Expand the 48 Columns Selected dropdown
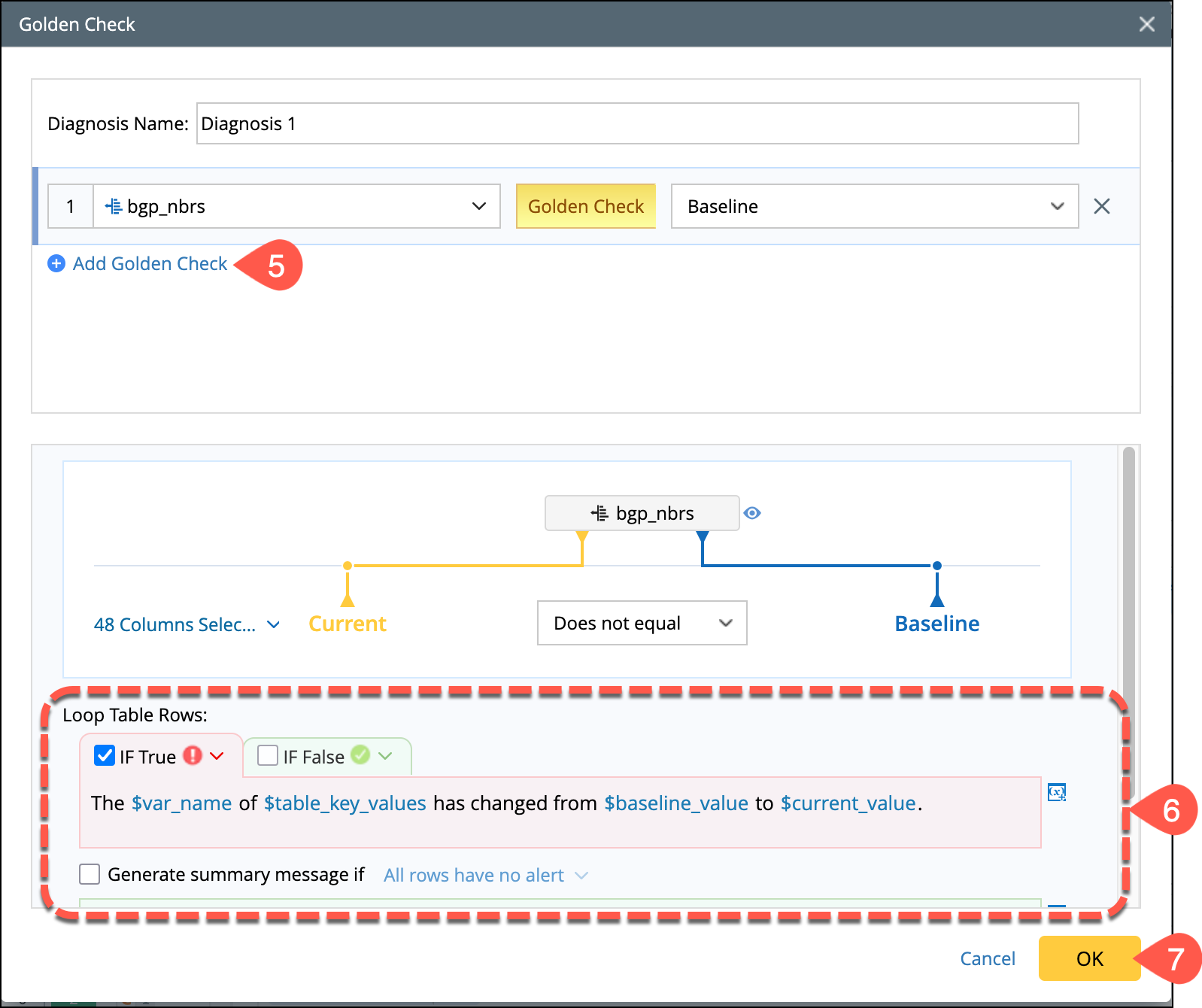This screenshot has height=1008, width=1202. pos(187,624)
